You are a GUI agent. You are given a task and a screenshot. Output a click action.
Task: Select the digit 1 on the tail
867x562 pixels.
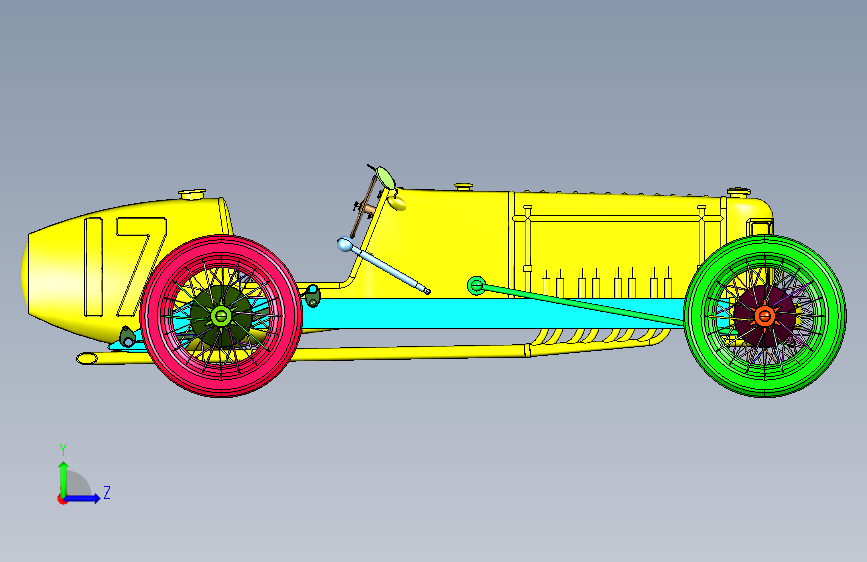coord(93,267)
